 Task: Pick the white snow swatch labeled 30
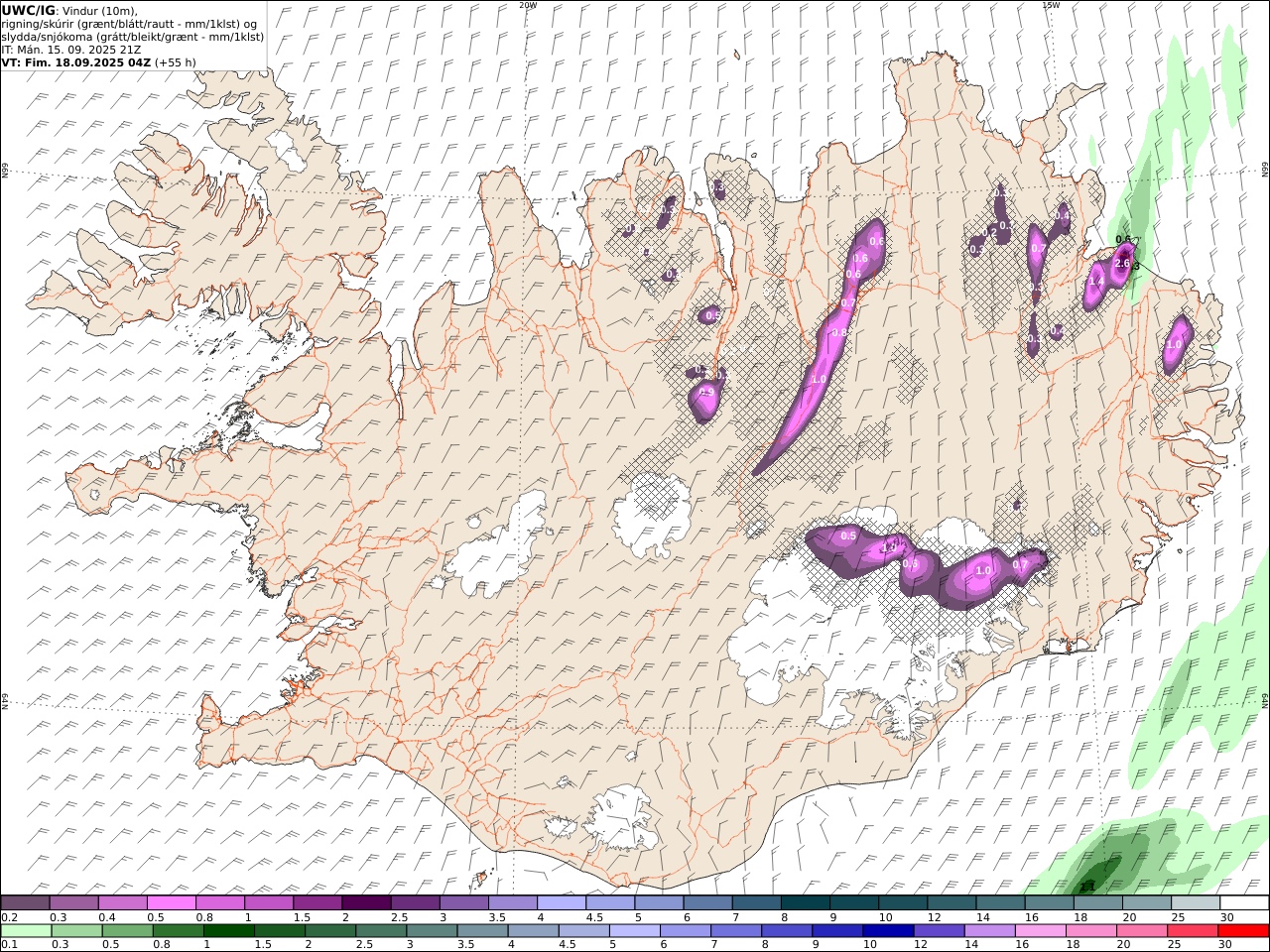pyautogui.click(x=1244, y=903)
